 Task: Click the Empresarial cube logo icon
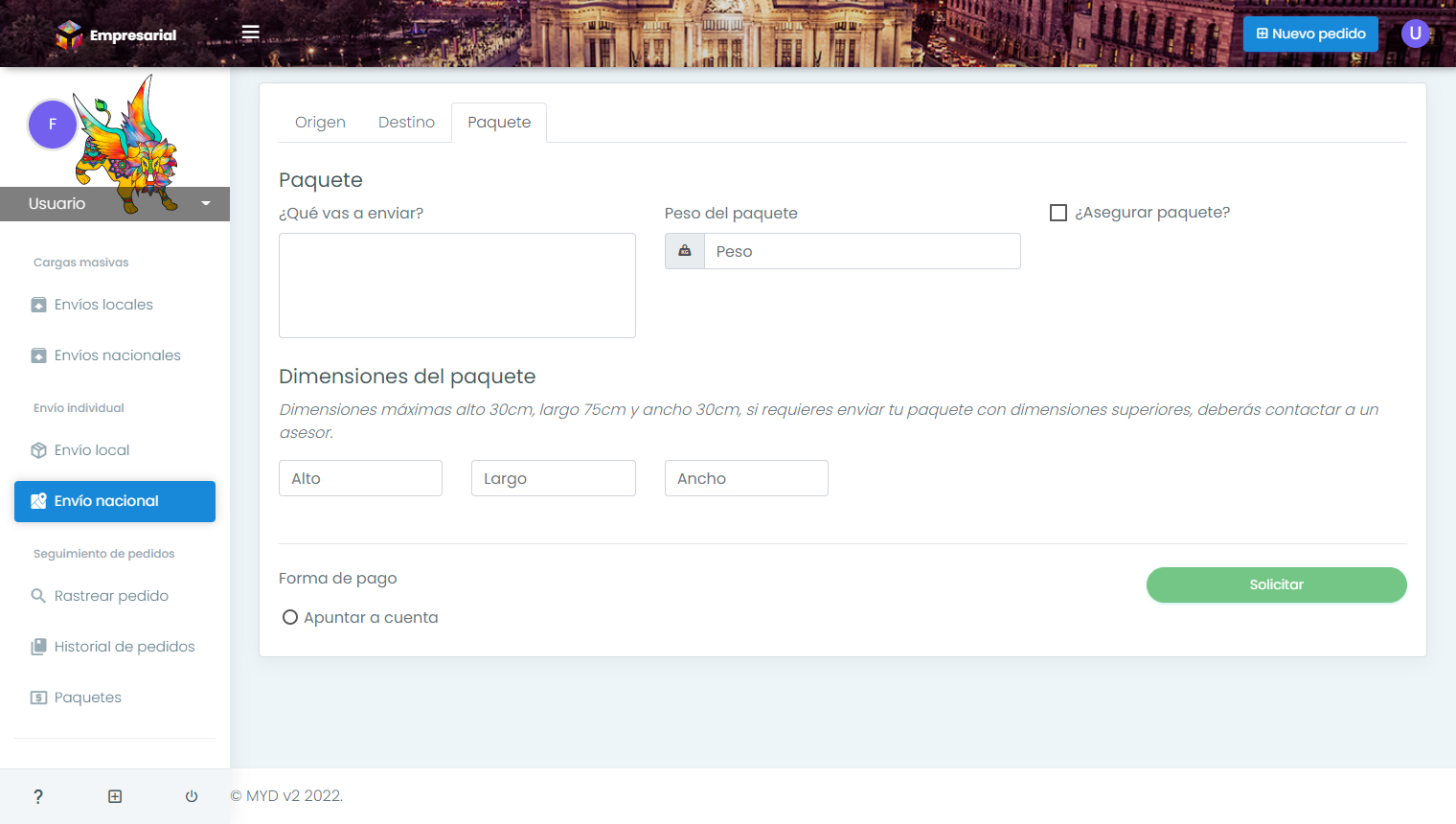tap(69, 35)
